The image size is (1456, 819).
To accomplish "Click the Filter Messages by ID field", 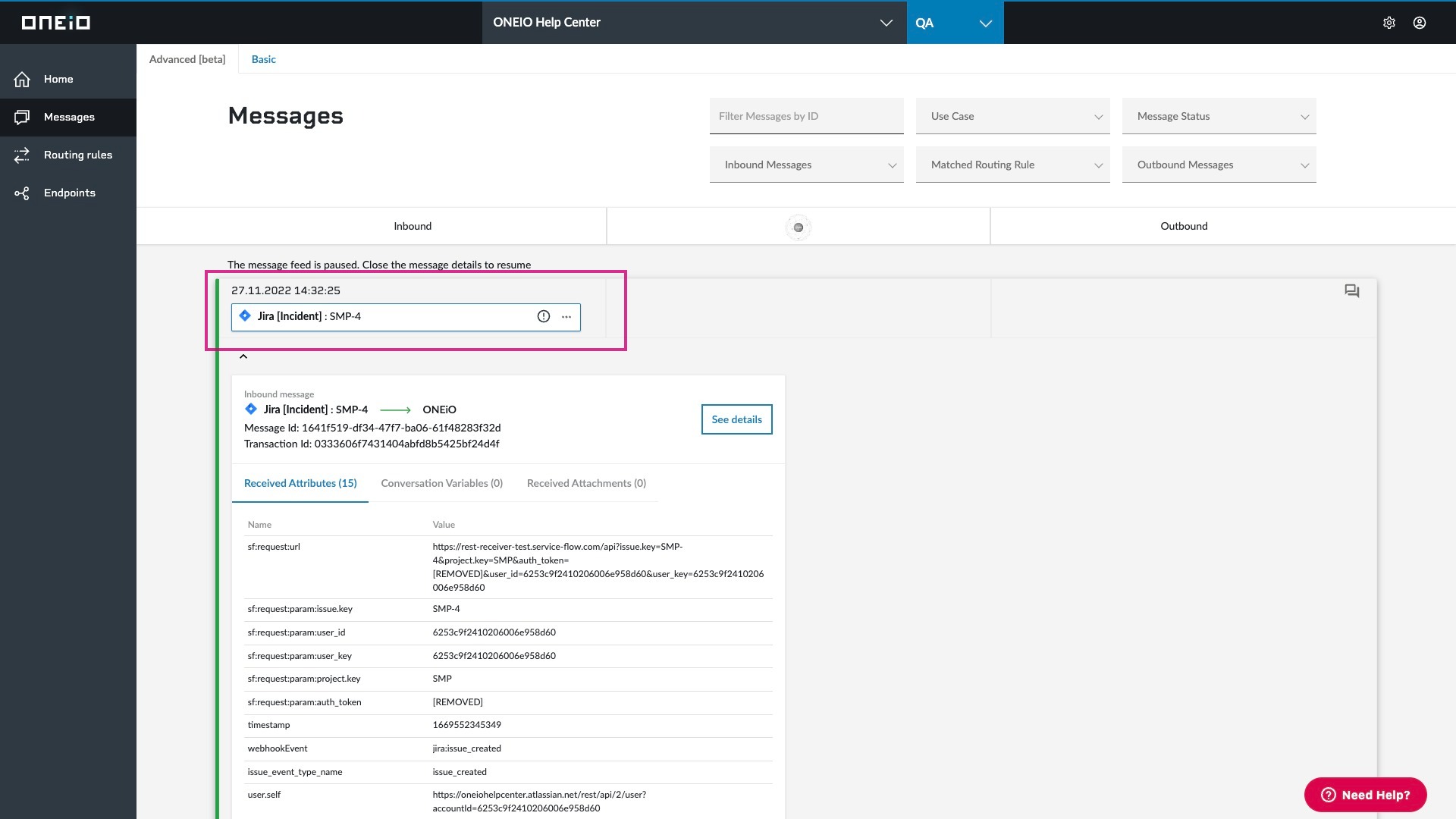I will pos(806,116).
